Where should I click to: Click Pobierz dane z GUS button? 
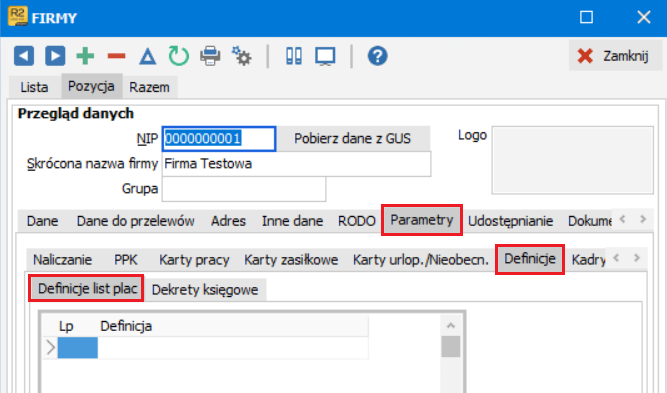tap(353, 138)
